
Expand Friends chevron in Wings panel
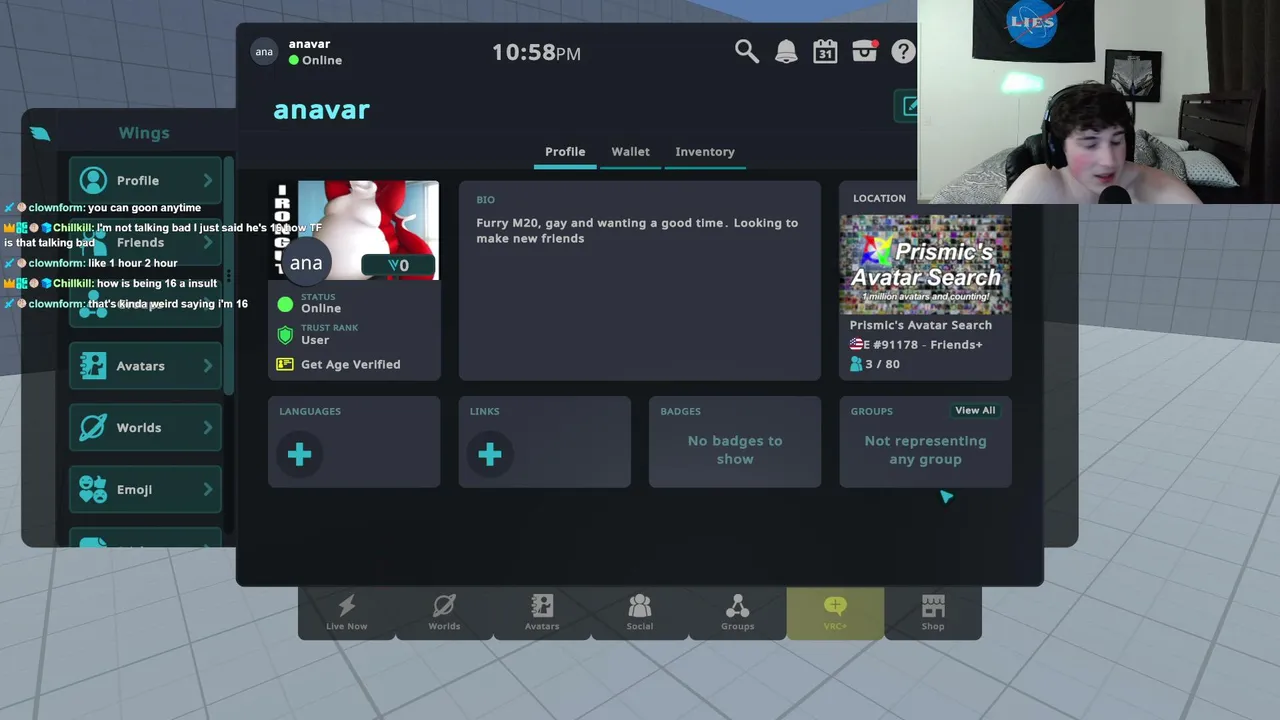pyautogui.click(x=208, y=242)
